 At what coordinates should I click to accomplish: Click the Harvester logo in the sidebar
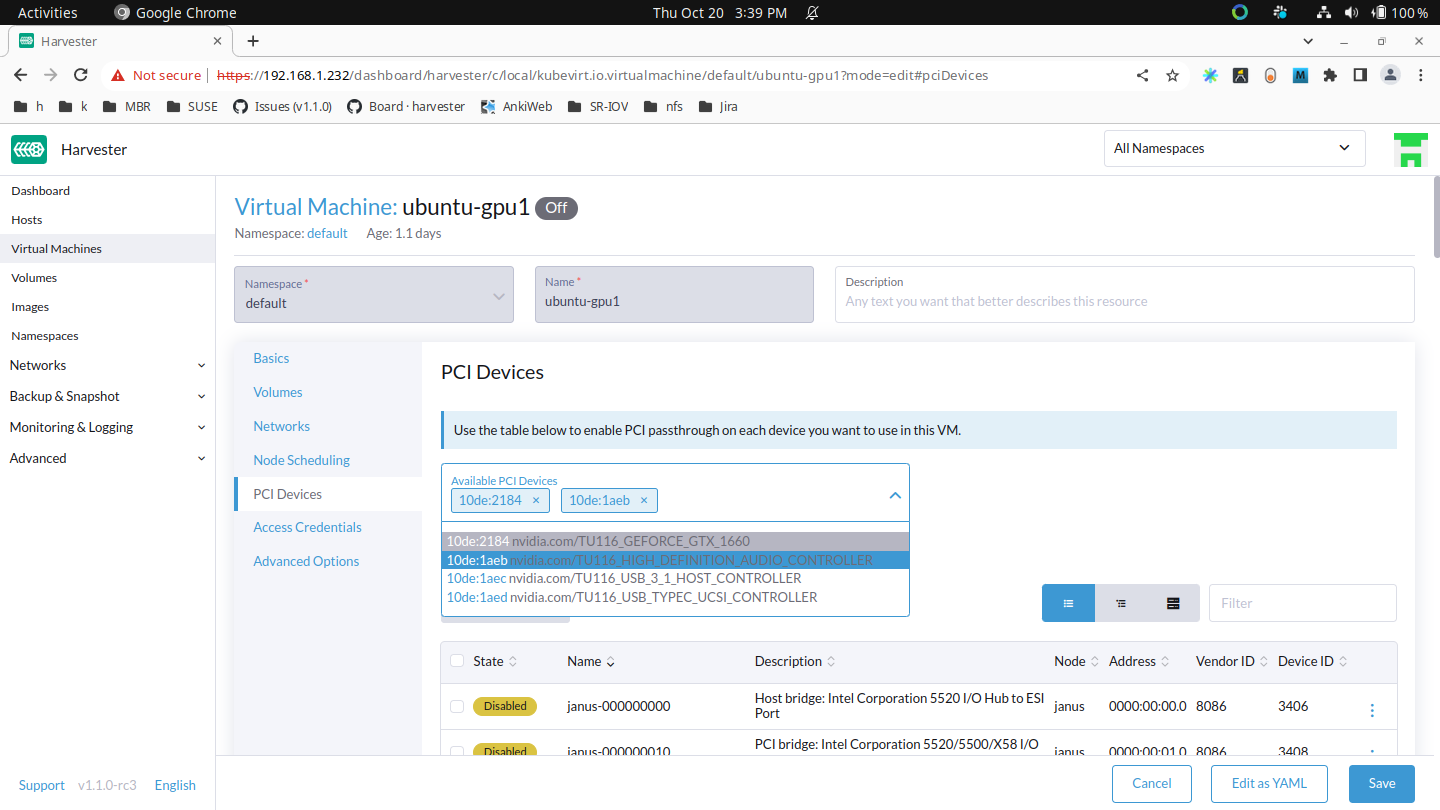(29, 149)
